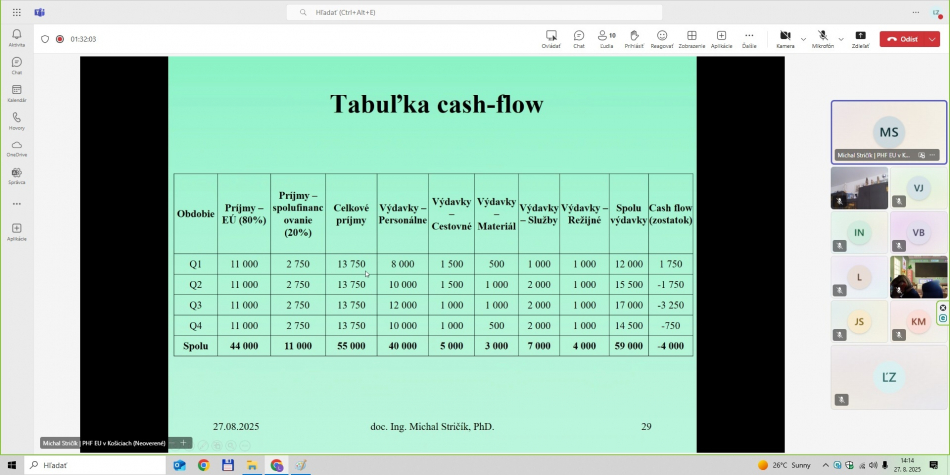Show the Ľudia participants list
The width and height of the screenshot is (950, 475).
(607, 38)
